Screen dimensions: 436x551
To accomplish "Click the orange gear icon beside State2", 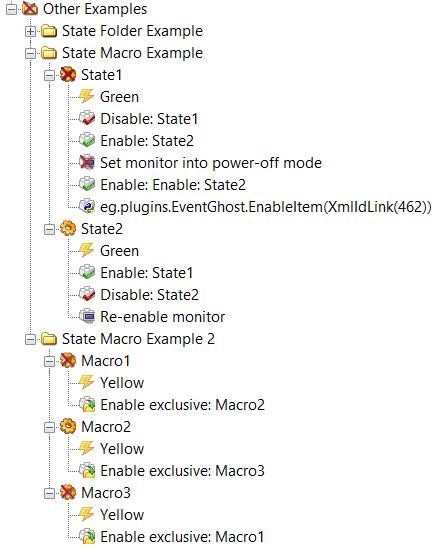I will tap(68, 229).
